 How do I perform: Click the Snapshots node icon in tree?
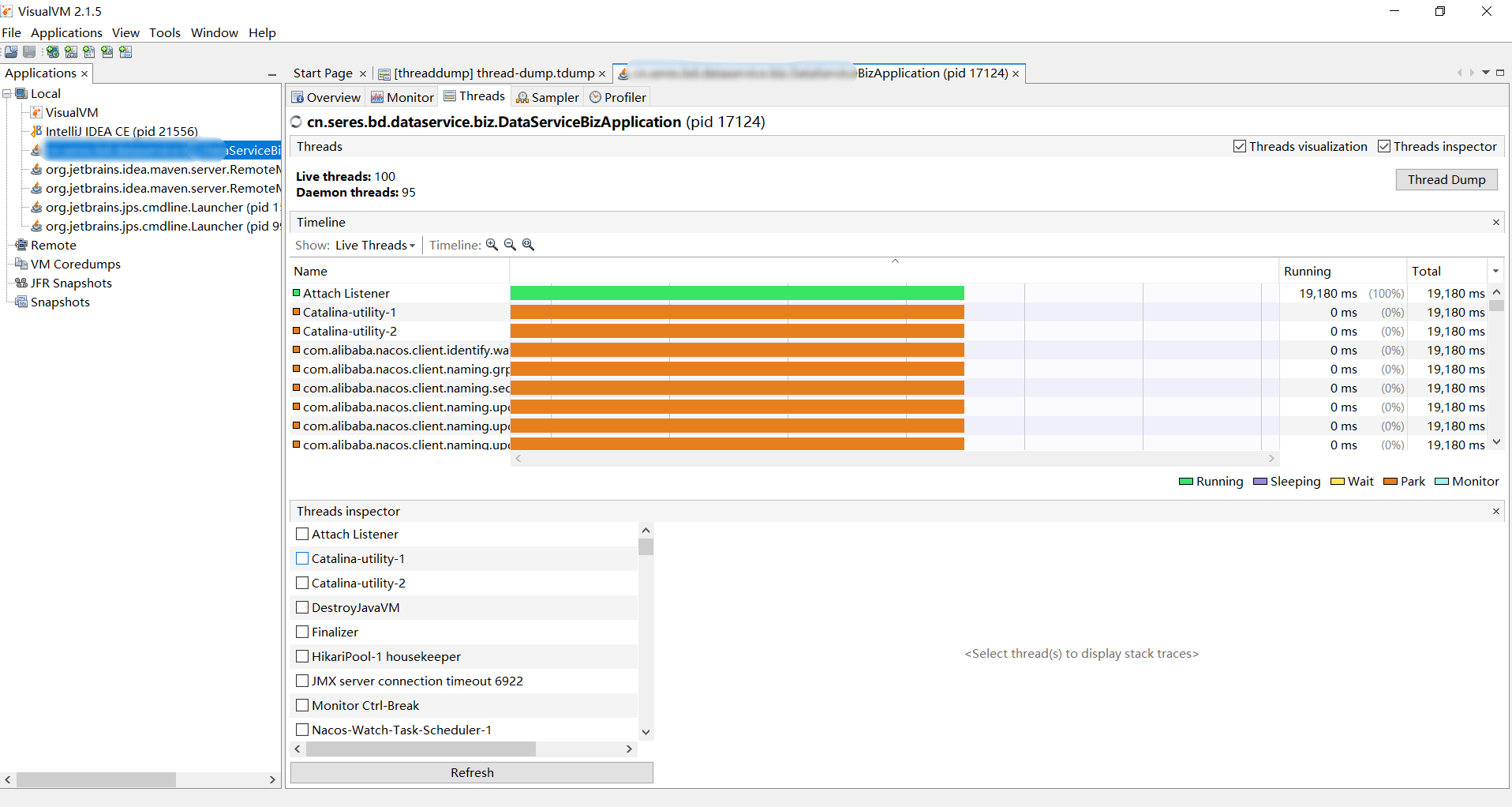click(x=21, y=302)
